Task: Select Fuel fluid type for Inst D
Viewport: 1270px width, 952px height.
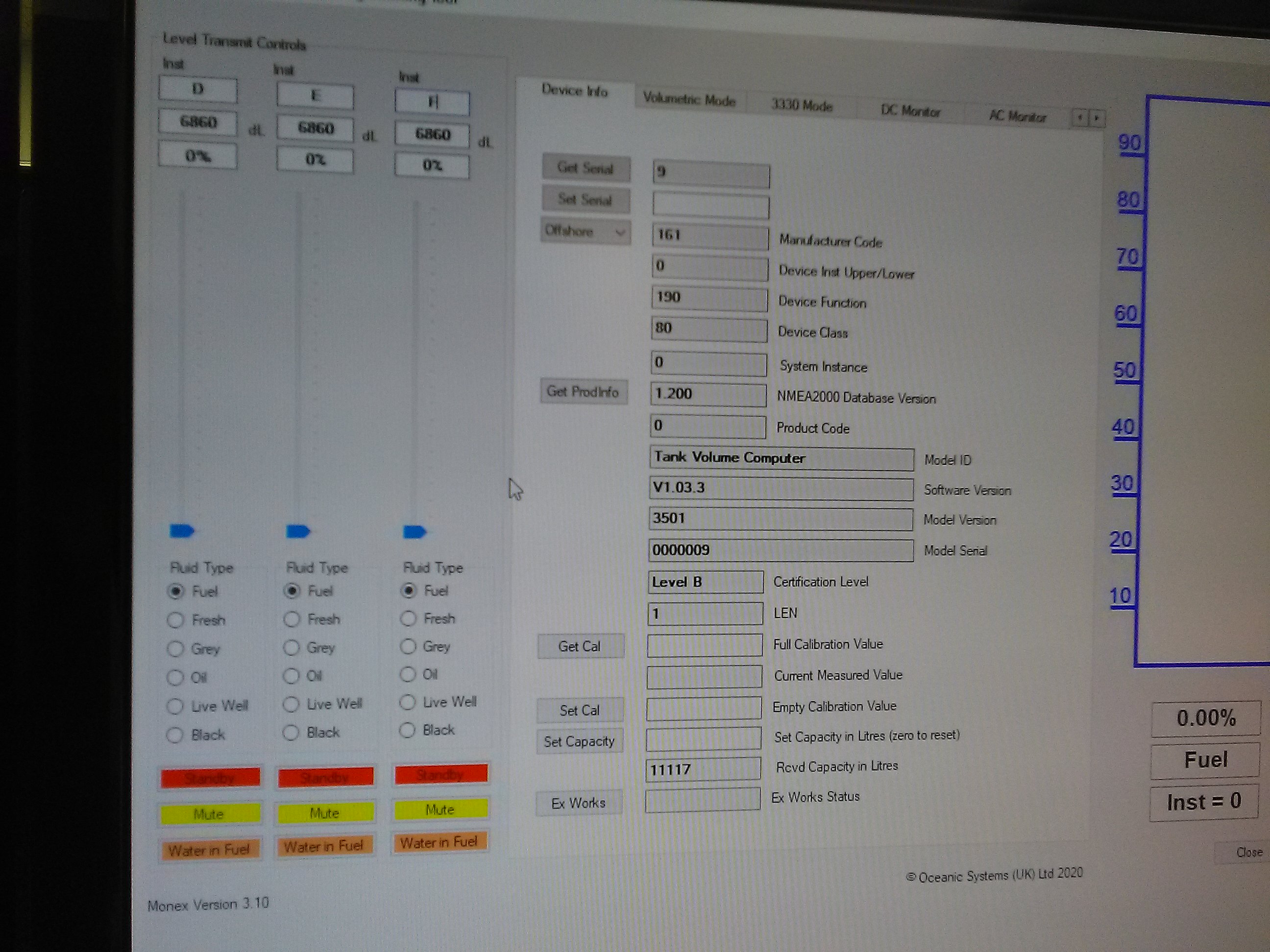Action: coord(176,591)
